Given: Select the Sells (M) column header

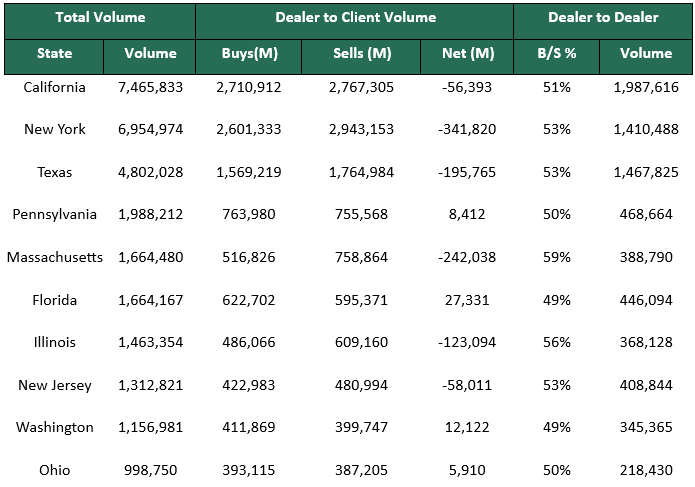Looking at the screenshot, I should pyautogui.click(x=361, y=54).
